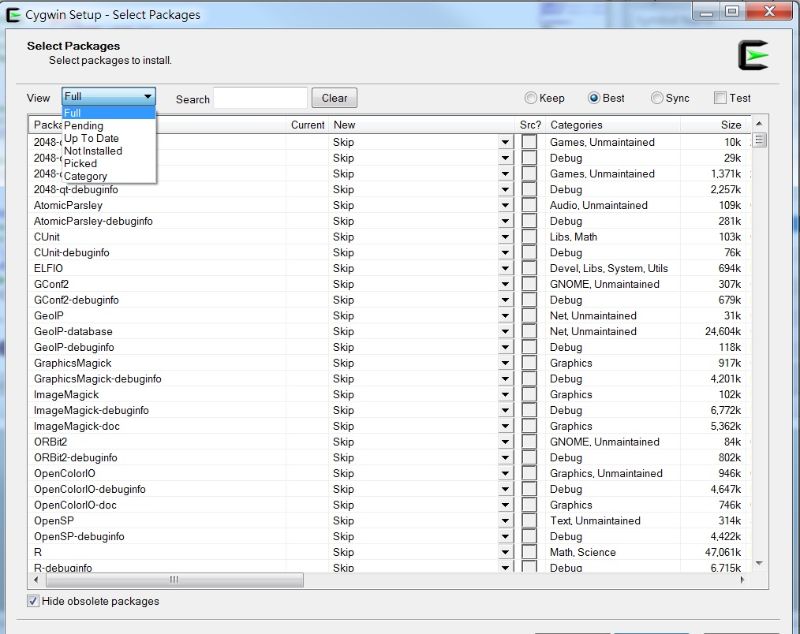Check the Src box for GraphicsMagick

pyautogui.click(x=530, y=363)
